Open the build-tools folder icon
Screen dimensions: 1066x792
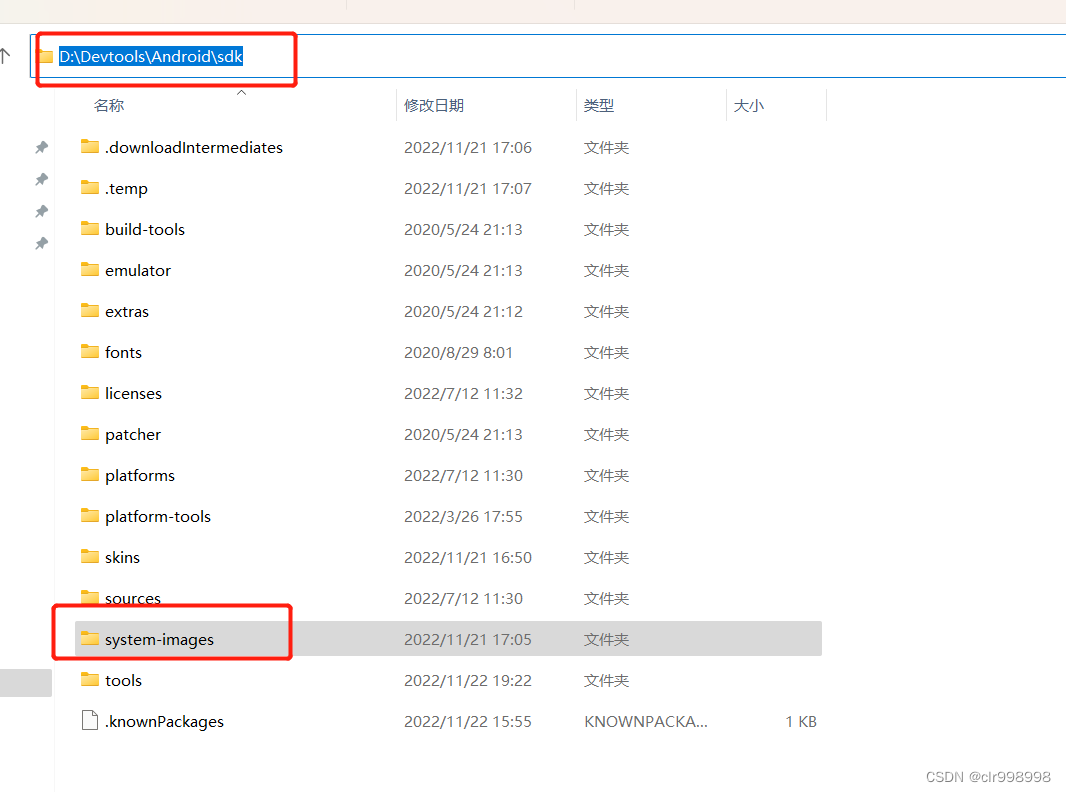click(x=89, y=229)
